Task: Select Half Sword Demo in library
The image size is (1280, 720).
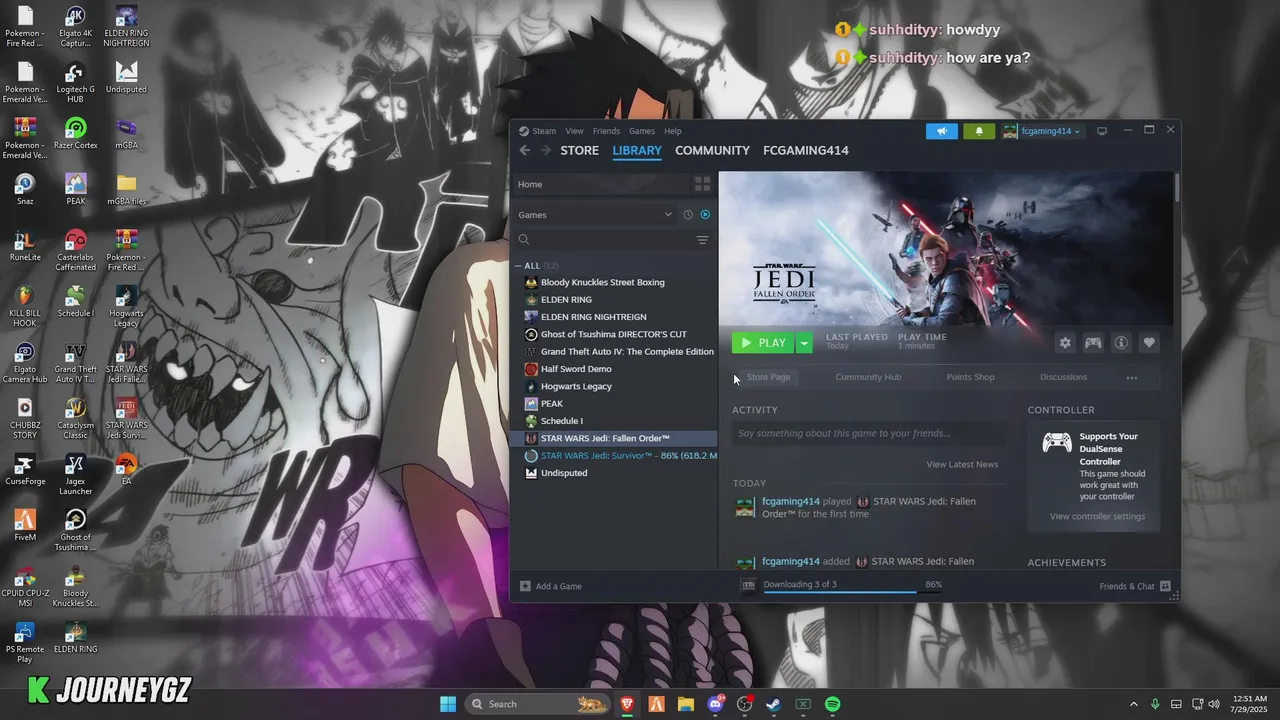Action: tap(575, 369)
